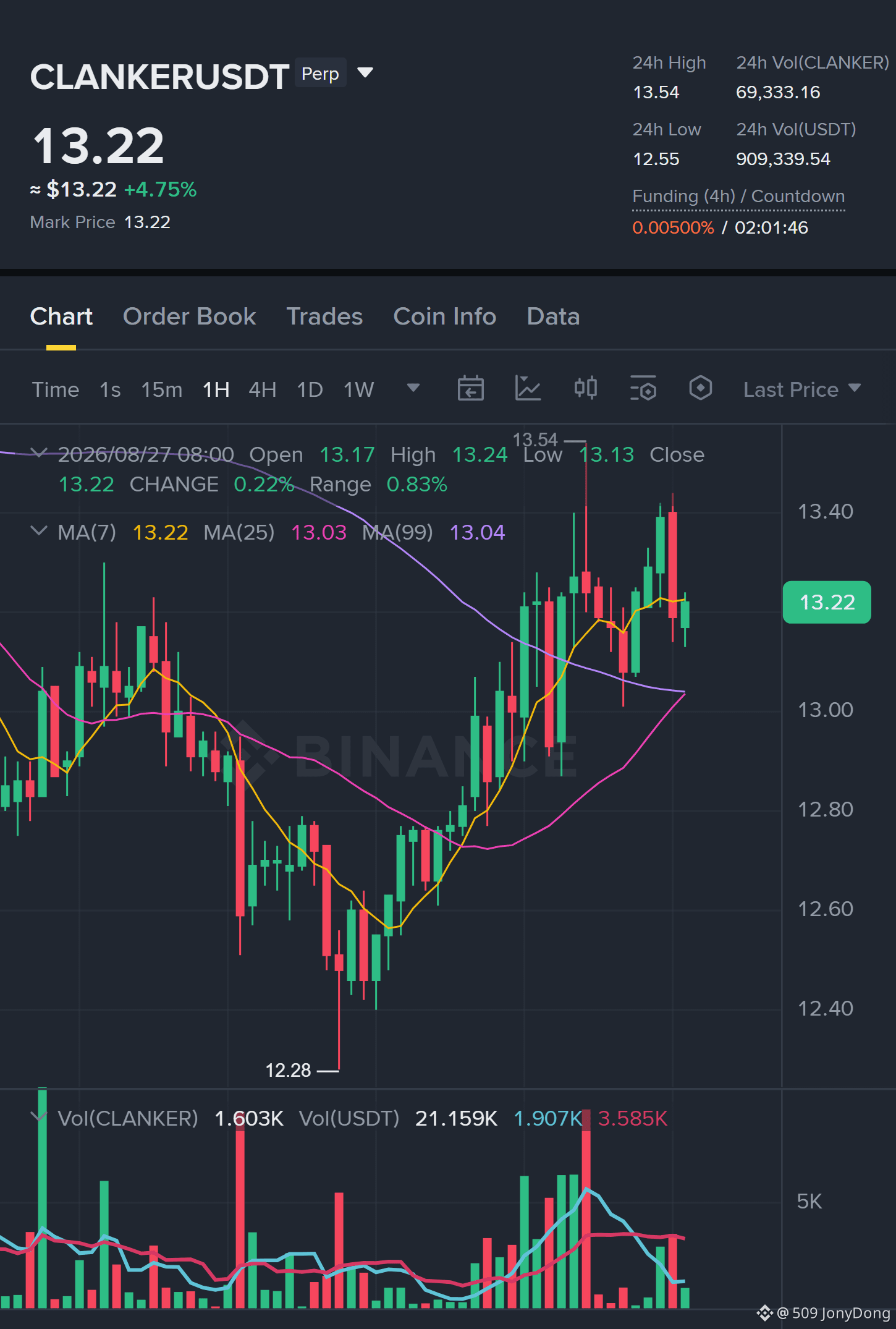The image size is (896, 1329).
Task: Open the Last Price dropdown
Action: pyautogui.click(x=801, y=389)
